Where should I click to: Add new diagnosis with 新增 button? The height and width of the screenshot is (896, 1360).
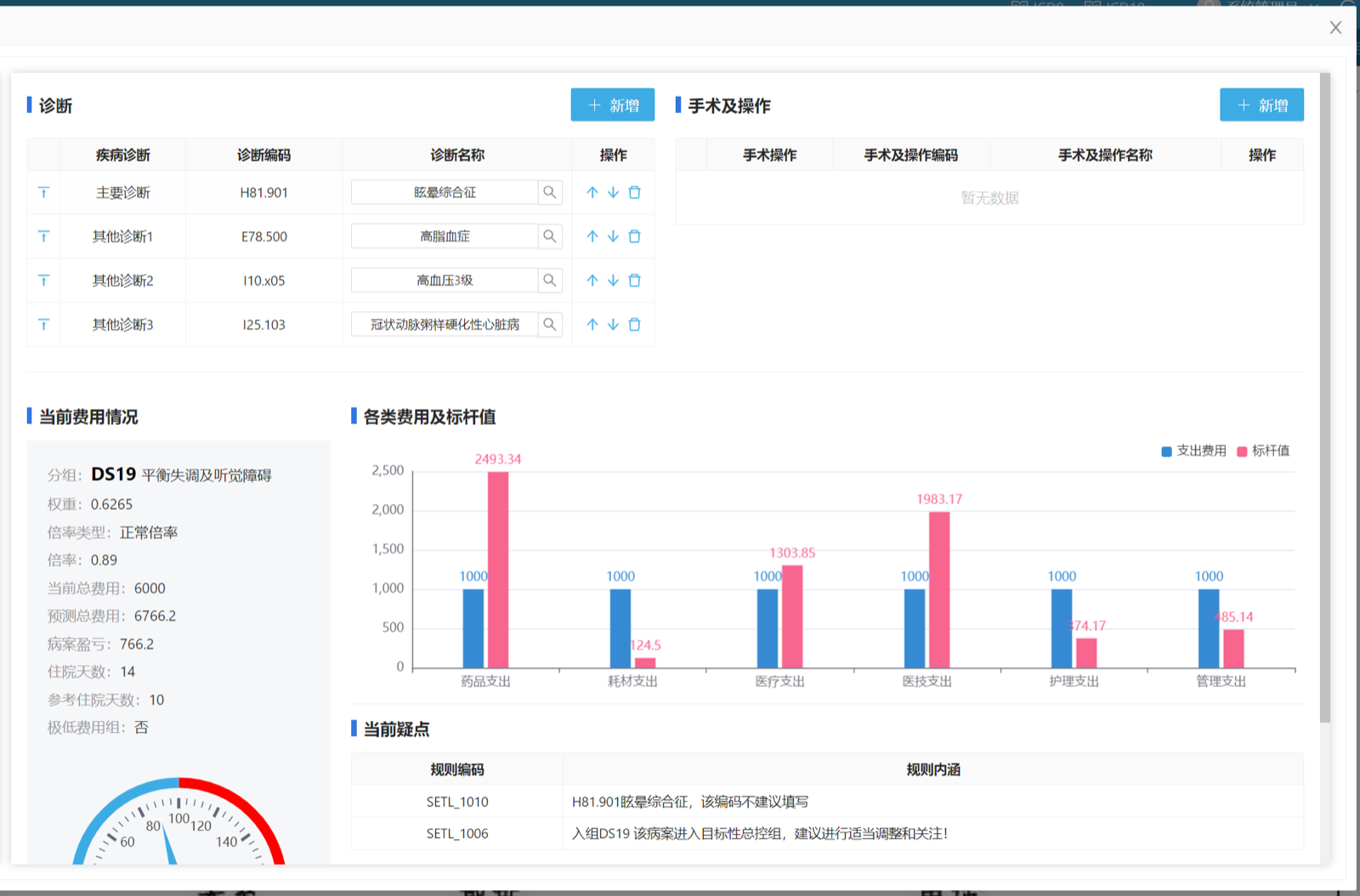pyautogui.click(x=613, y=105)
